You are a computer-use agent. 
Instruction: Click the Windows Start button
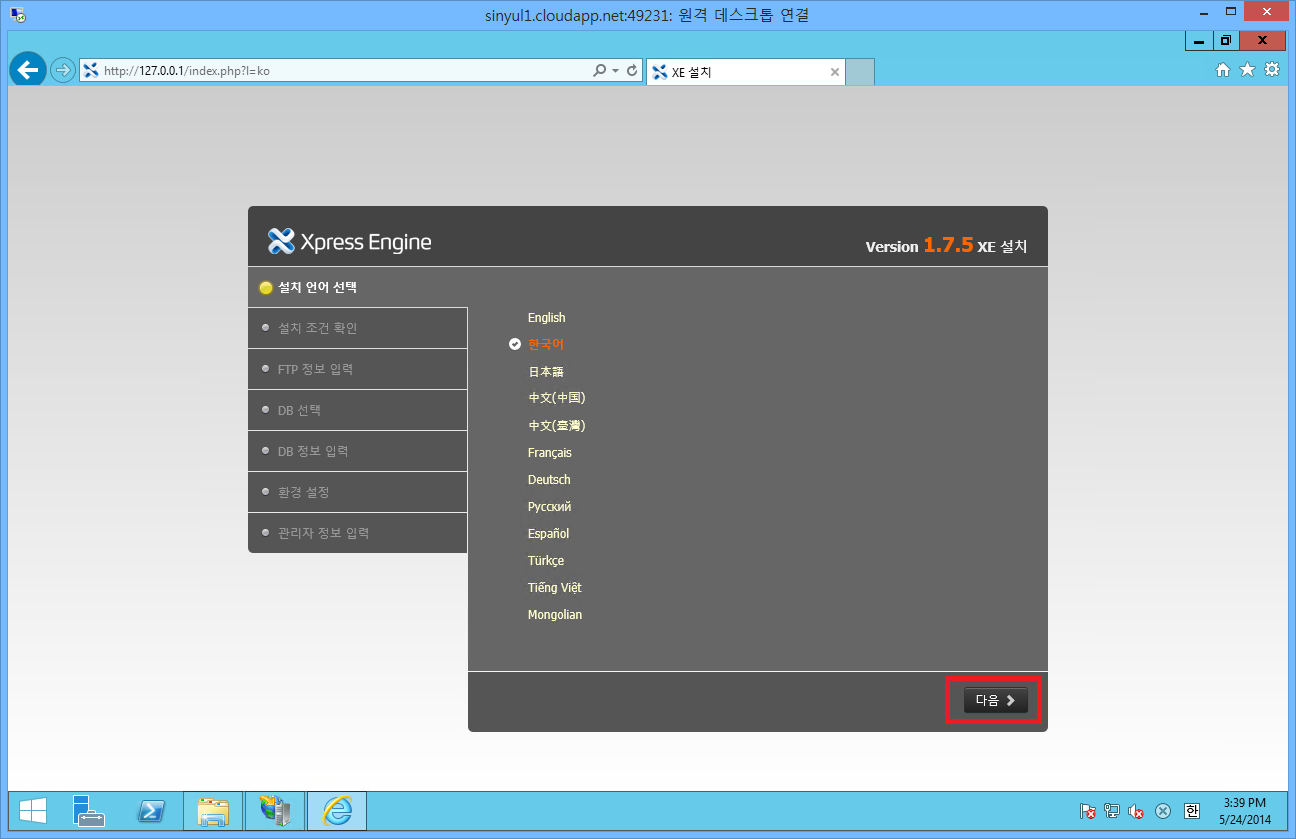33,811
